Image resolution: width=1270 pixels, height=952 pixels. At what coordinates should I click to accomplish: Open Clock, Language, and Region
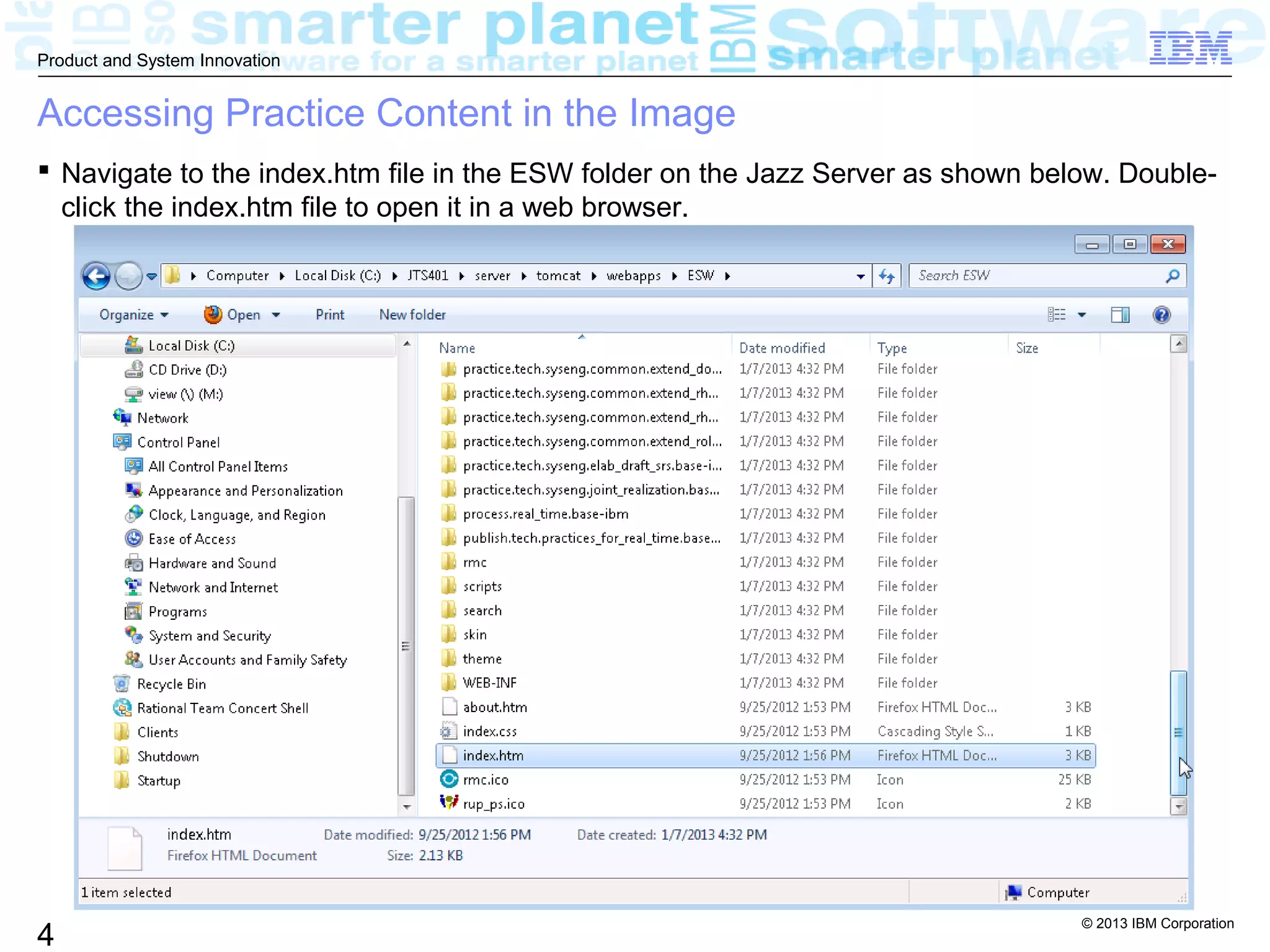237,515
